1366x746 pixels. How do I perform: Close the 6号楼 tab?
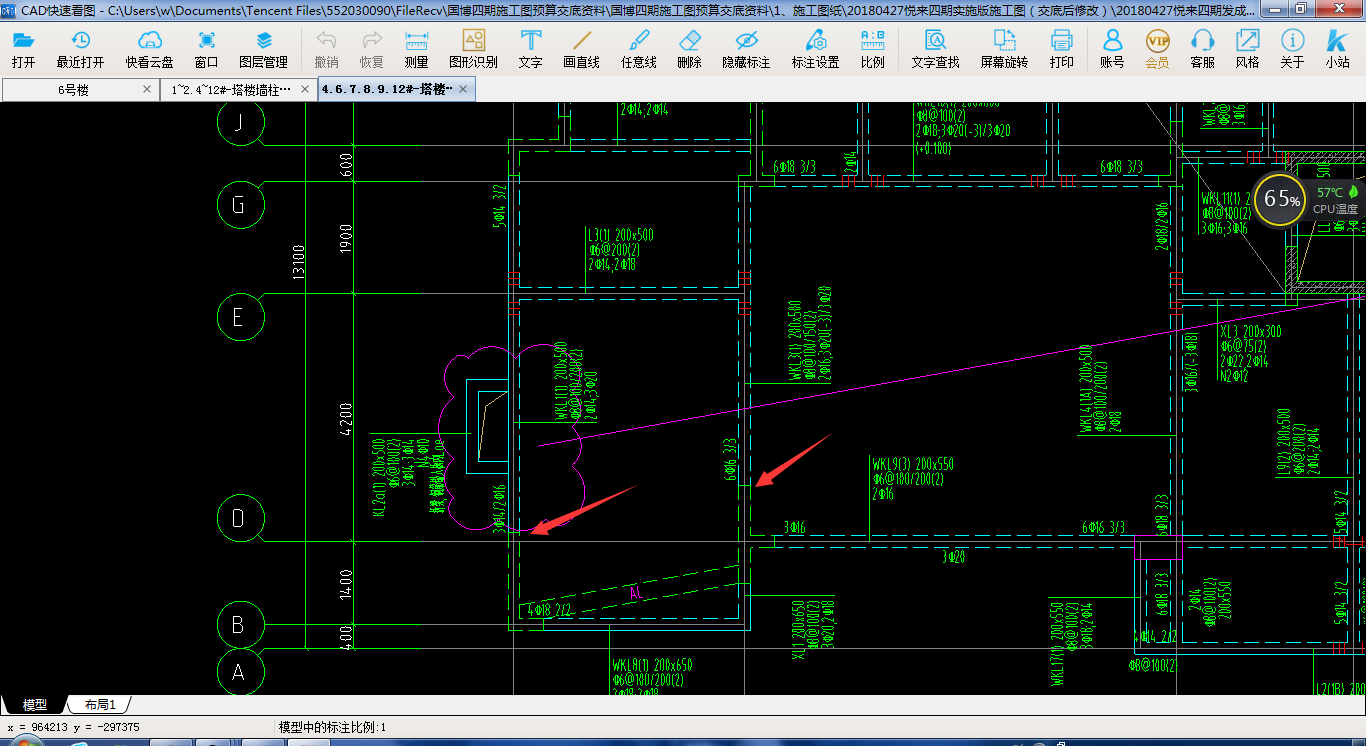pyautogui.click(x=147, y=89)
